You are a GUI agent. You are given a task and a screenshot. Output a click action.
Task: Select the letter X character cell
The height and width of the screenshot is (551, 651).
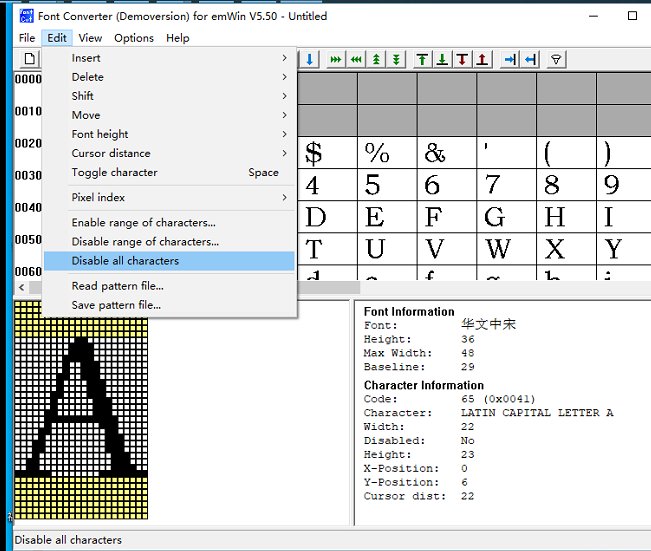click(566, 249)
